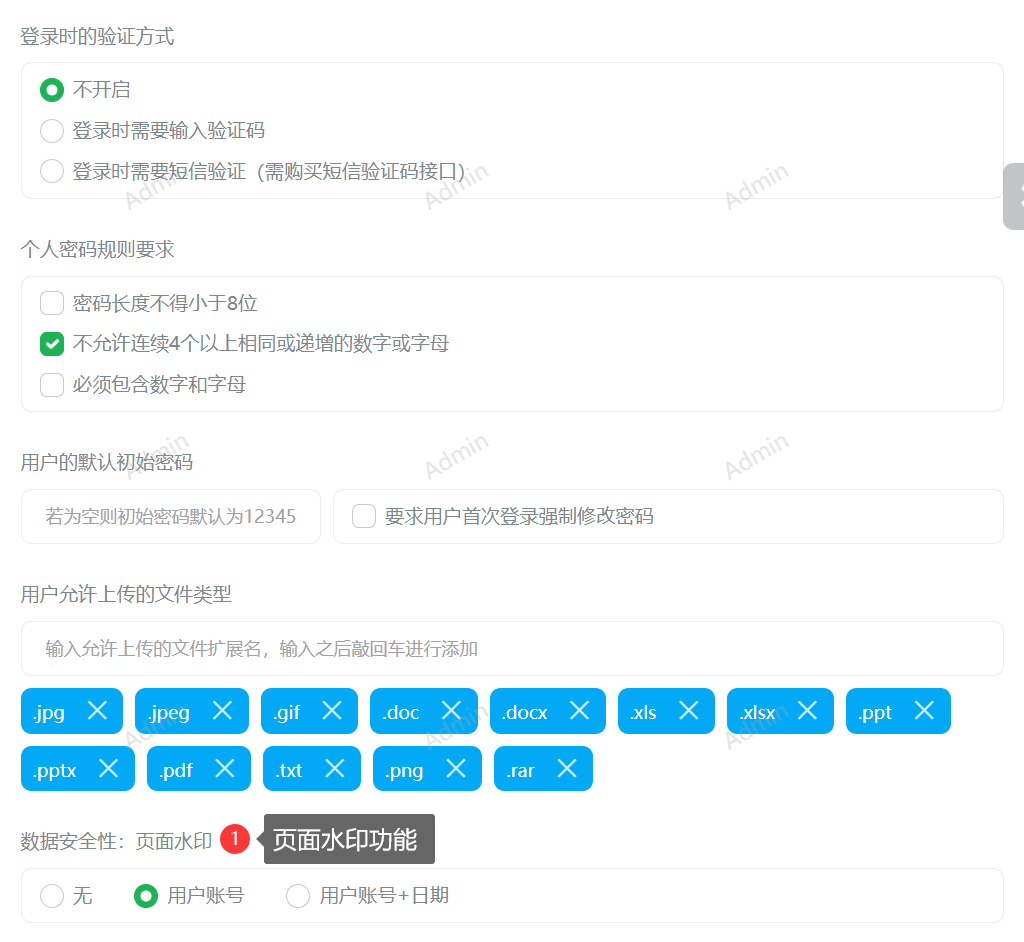Click the file extension input box

[512, 648]
